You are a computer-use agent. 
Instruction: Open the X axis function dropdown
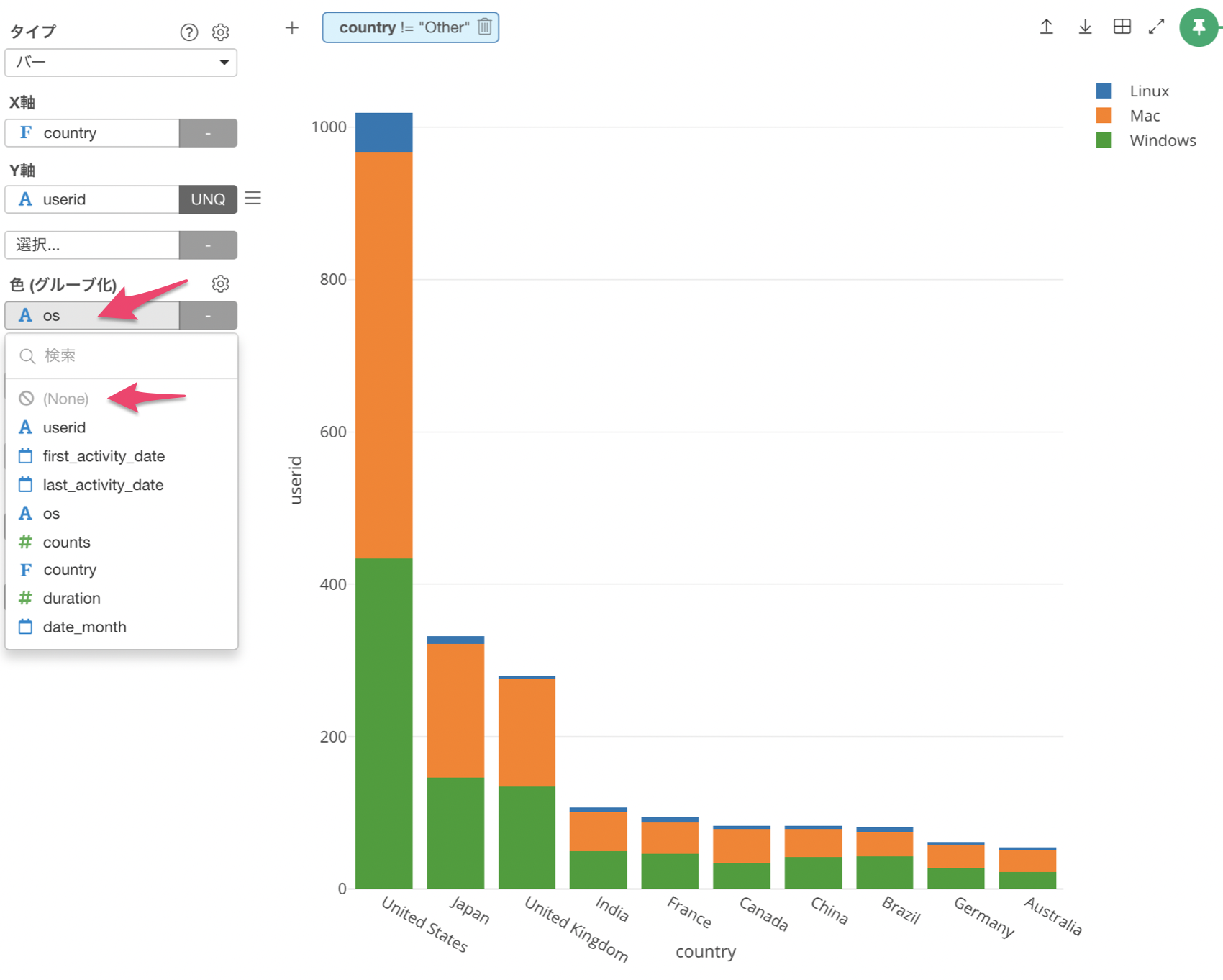coord(208,133)
